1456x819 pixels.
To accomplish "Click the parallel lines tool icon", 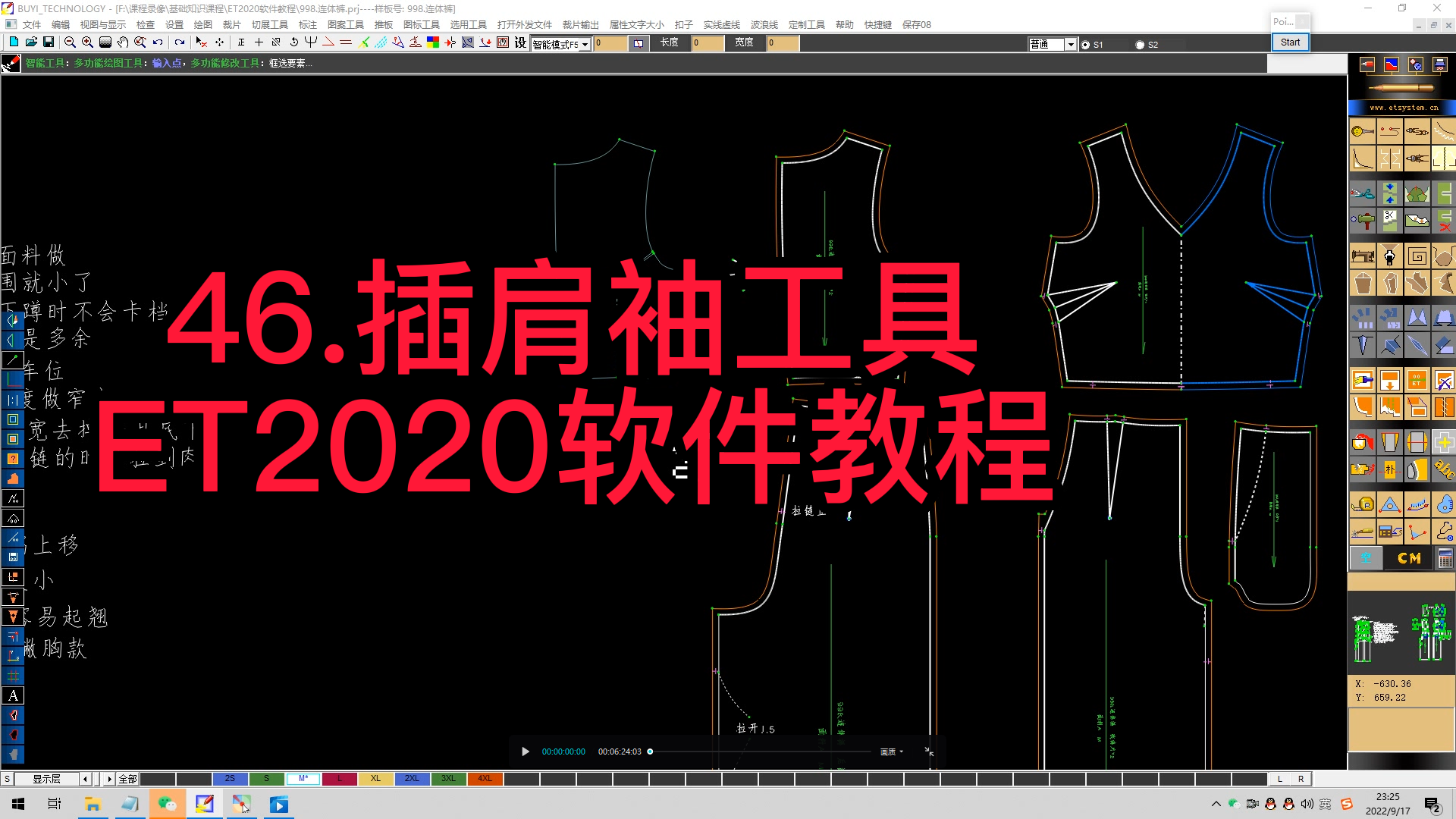I will tap(346, 42).
